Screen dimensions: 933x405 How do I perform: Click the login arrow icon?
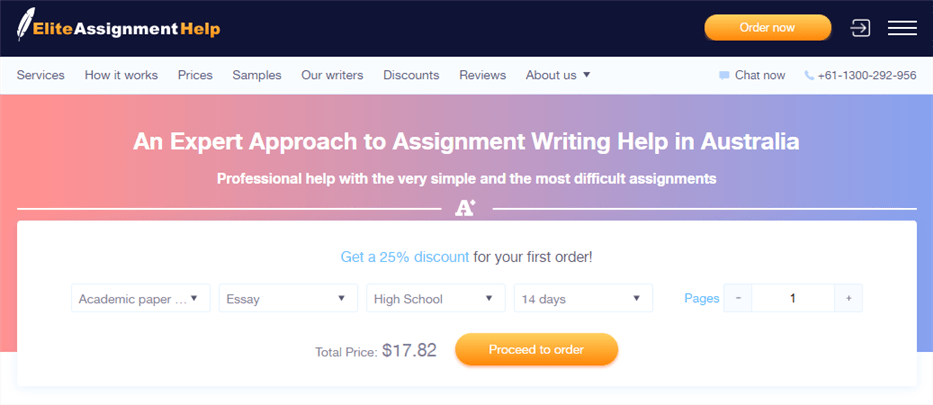click(860, 28)
